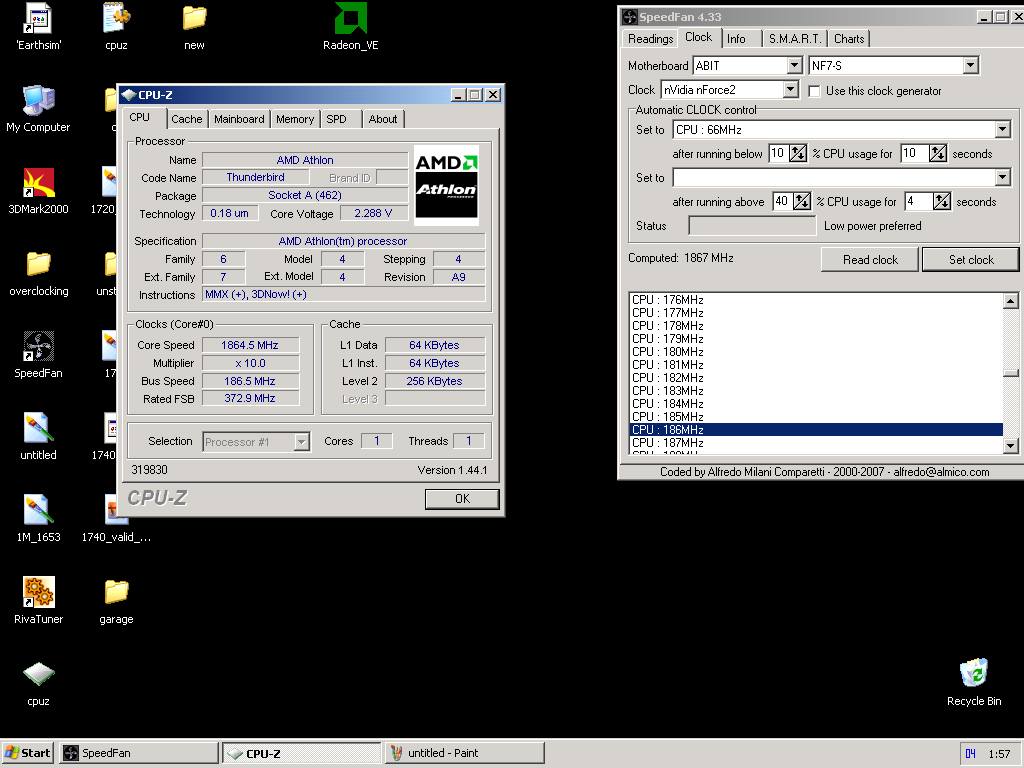1024x768 pixels.
Task: Open the Start menu
Action: tap(28, 753)
